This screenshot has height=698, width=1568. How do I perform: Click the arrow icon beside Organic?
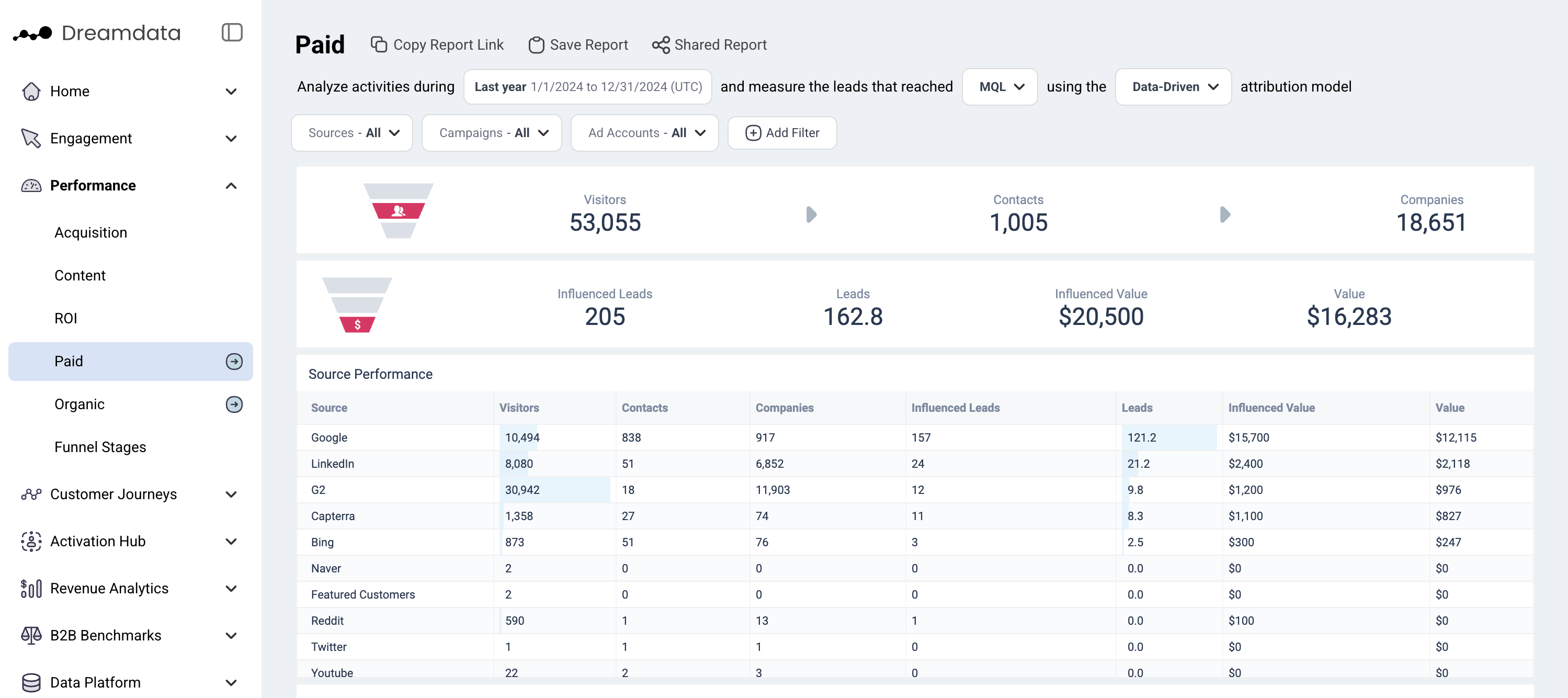pos(234,404)
